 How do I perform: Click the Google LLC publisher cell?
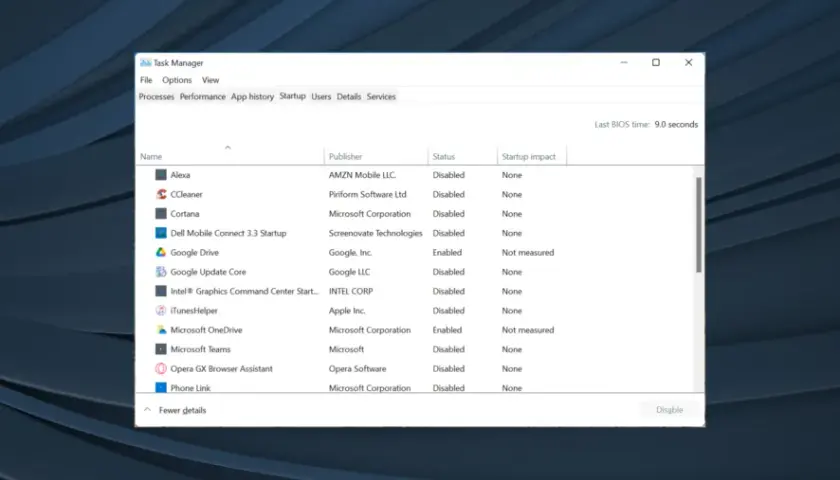pos(349,272)
